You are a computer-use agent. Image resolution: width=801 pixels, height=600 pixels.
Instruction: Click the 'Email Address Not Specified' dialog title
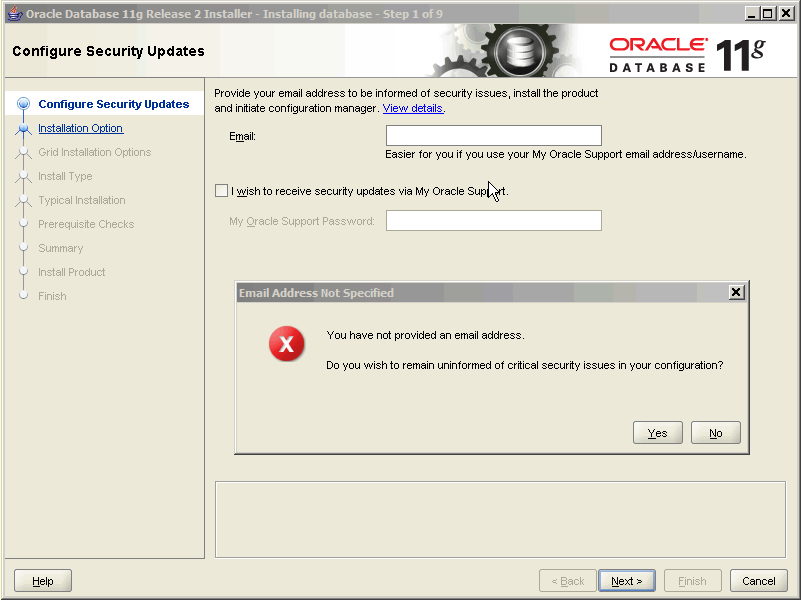(316, 293)
